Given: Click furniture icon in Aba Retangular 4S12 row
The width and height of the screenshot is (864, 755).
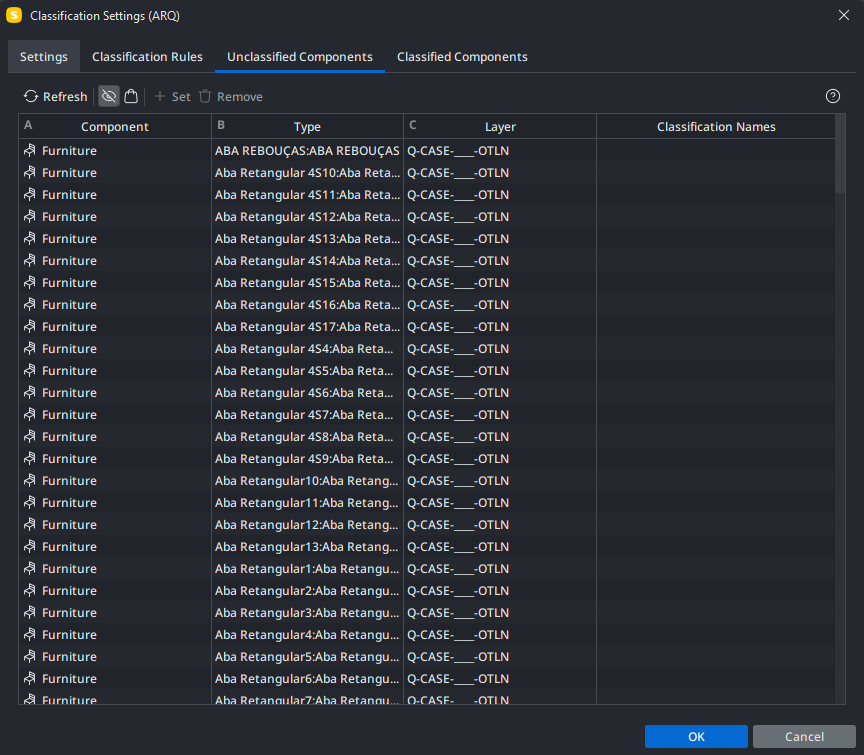Looking at the screenshot, I should pyautogui.click(x=30, y=217).
